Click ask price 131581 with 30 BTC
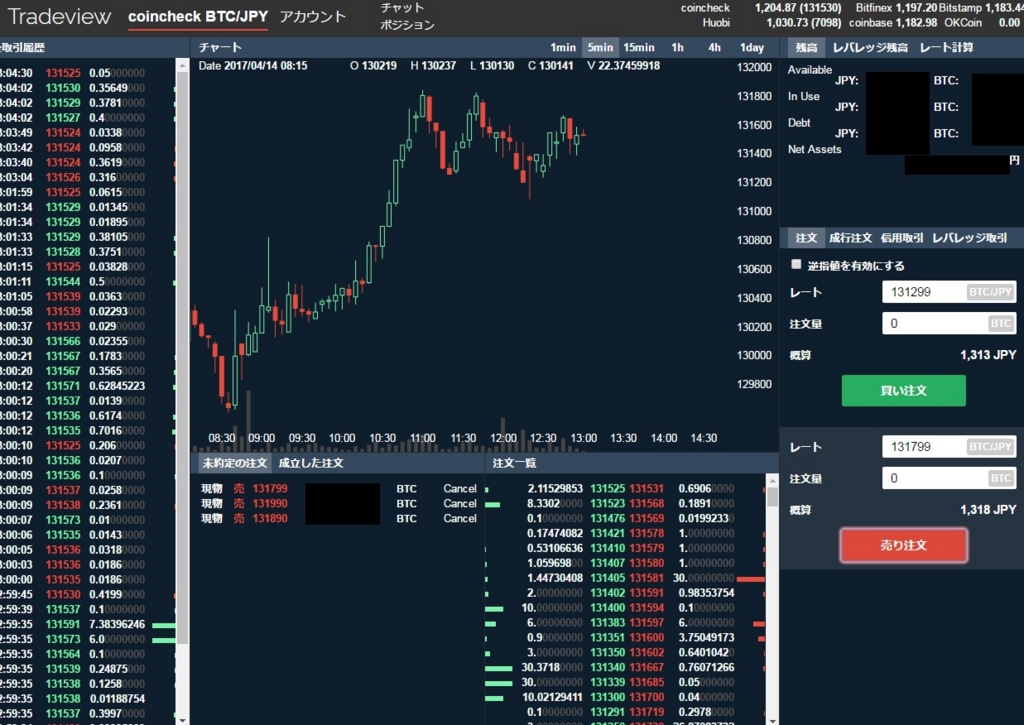1024x725 pixels. click(x=647, y=578)
